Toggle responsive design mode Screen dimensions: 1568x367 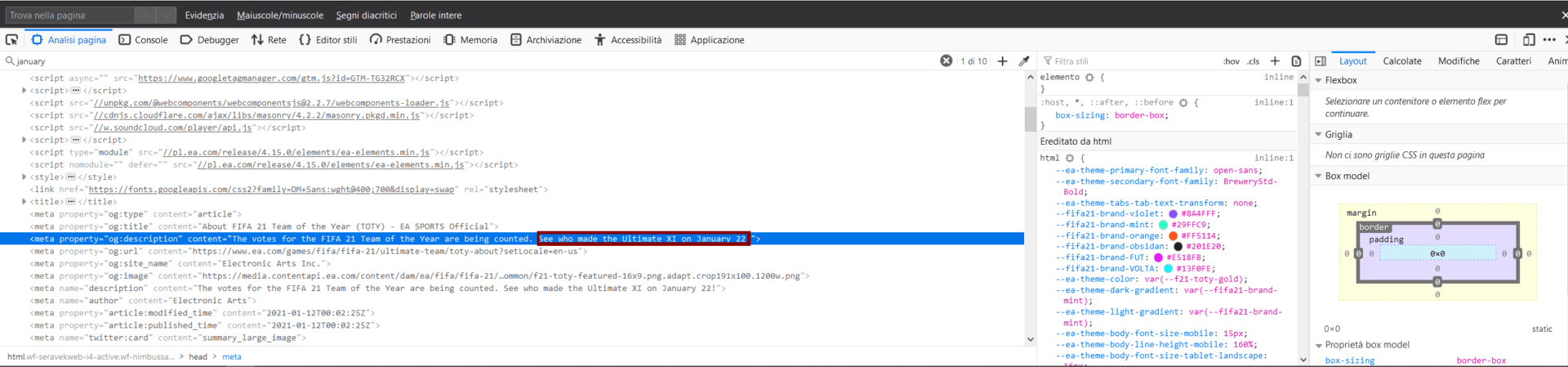[1529, 39]
